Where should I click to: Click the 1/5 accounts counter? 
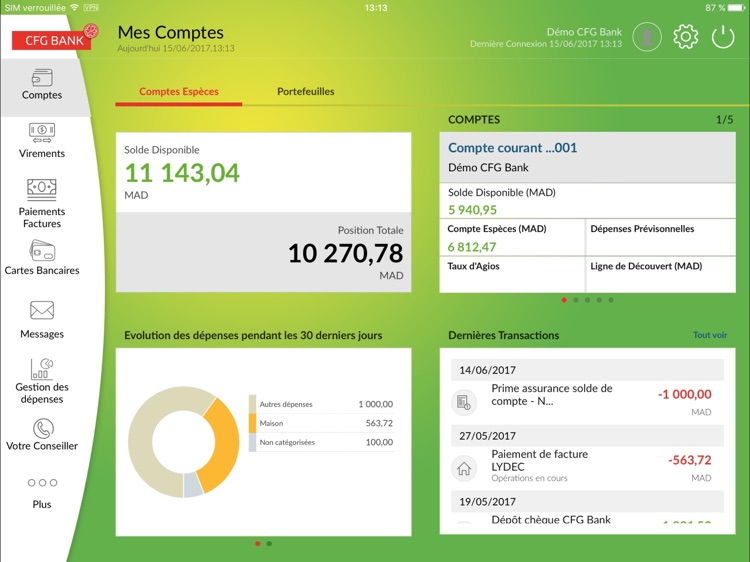pos(724,120)
